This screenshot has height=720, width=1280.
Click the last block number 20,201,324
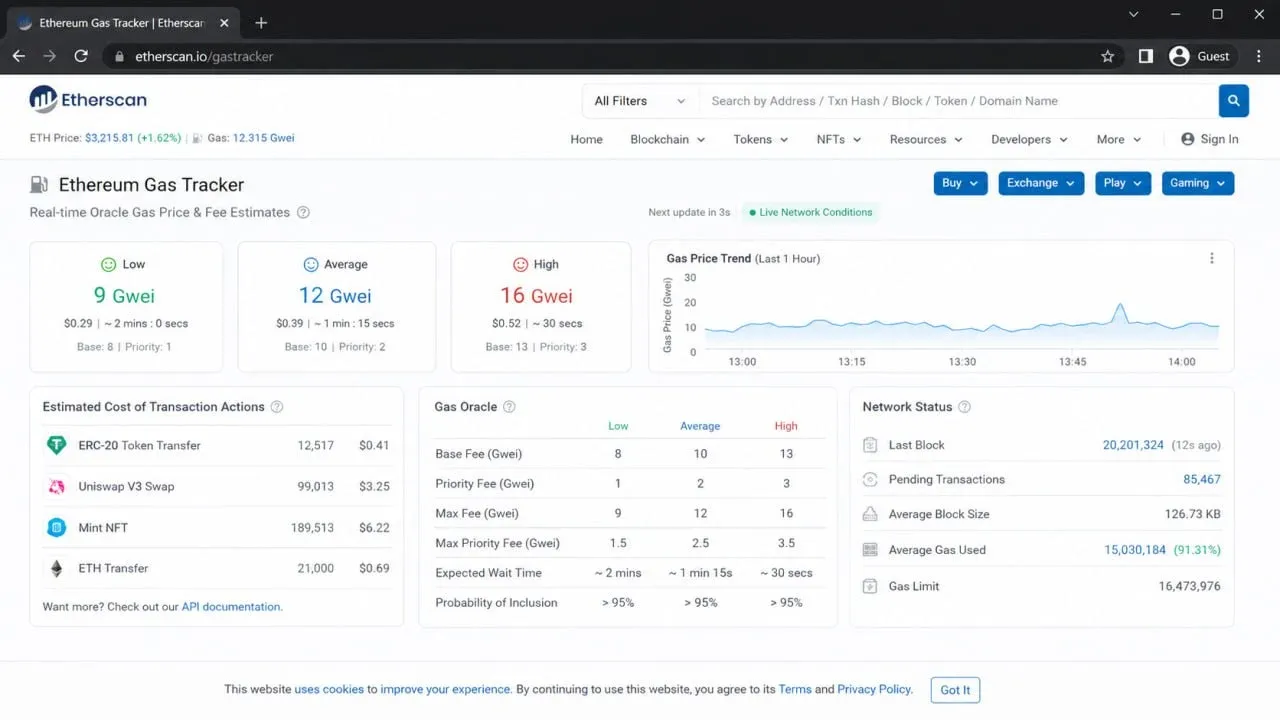(1133, 445)
